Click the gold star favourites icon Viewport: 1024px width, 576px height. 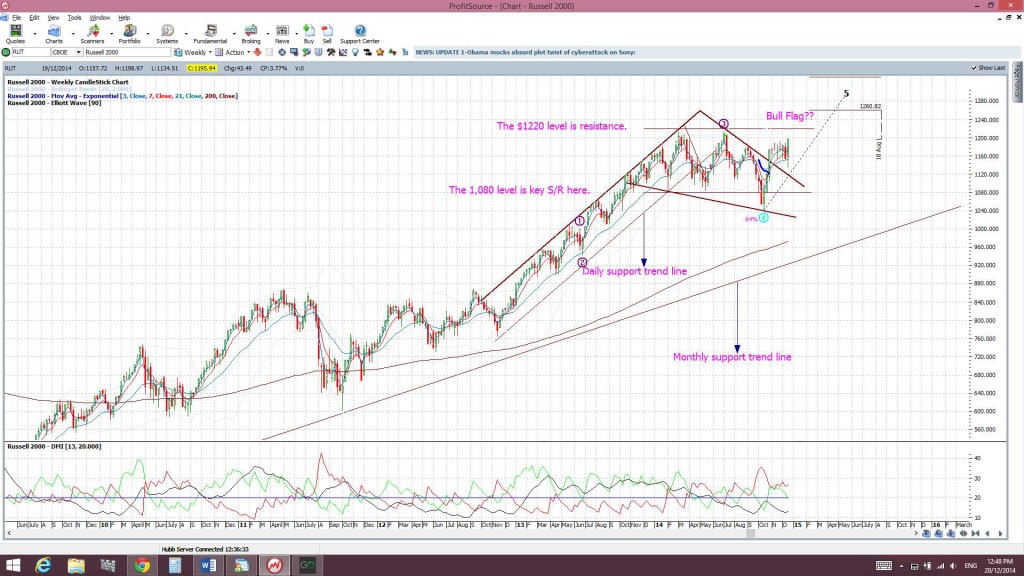pyautogui.click(x=379, y=52)
